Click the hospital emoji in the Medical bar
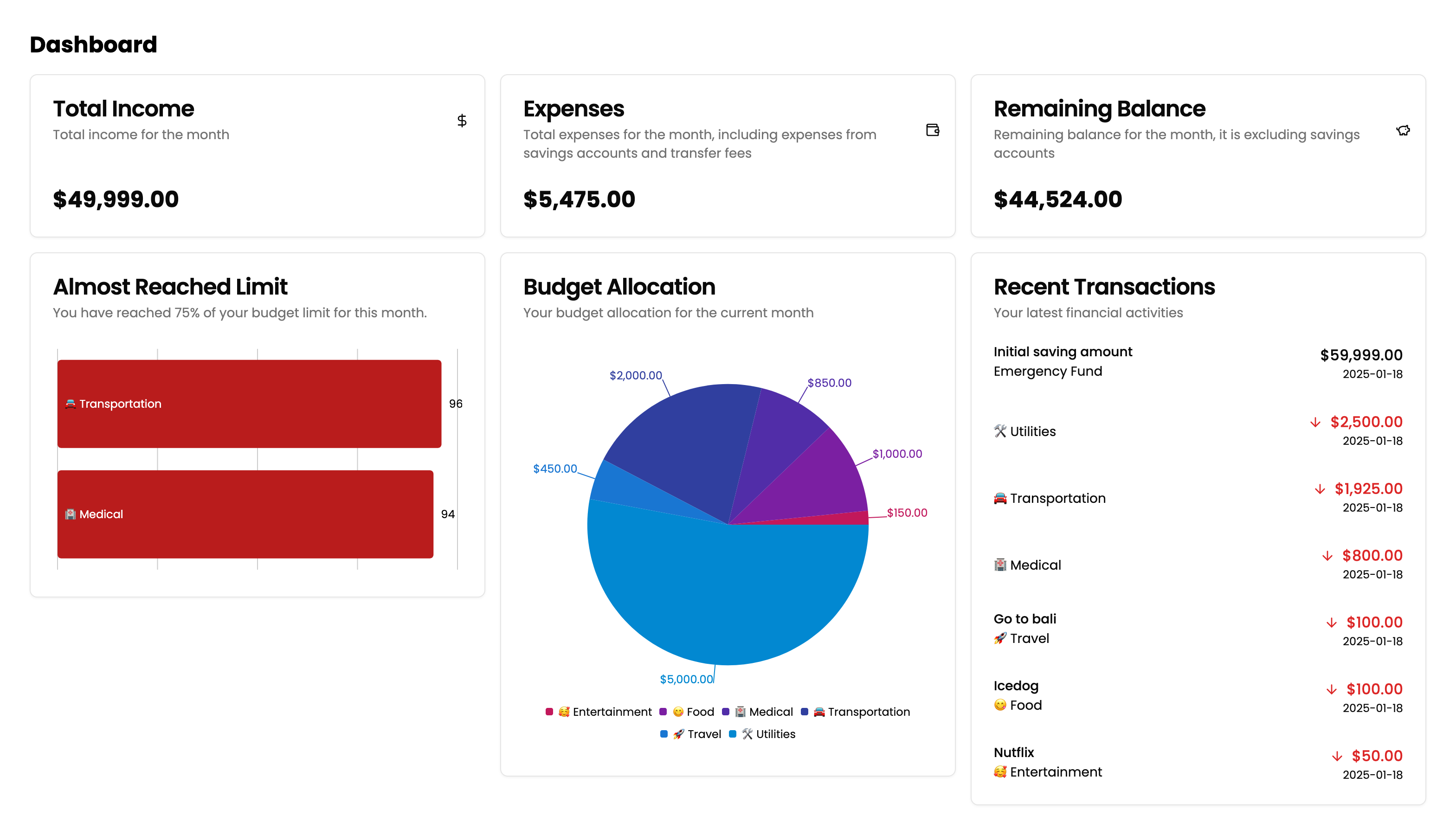Image resolution: width=1456 pixels, height=835 pixels. coord(71,514)
